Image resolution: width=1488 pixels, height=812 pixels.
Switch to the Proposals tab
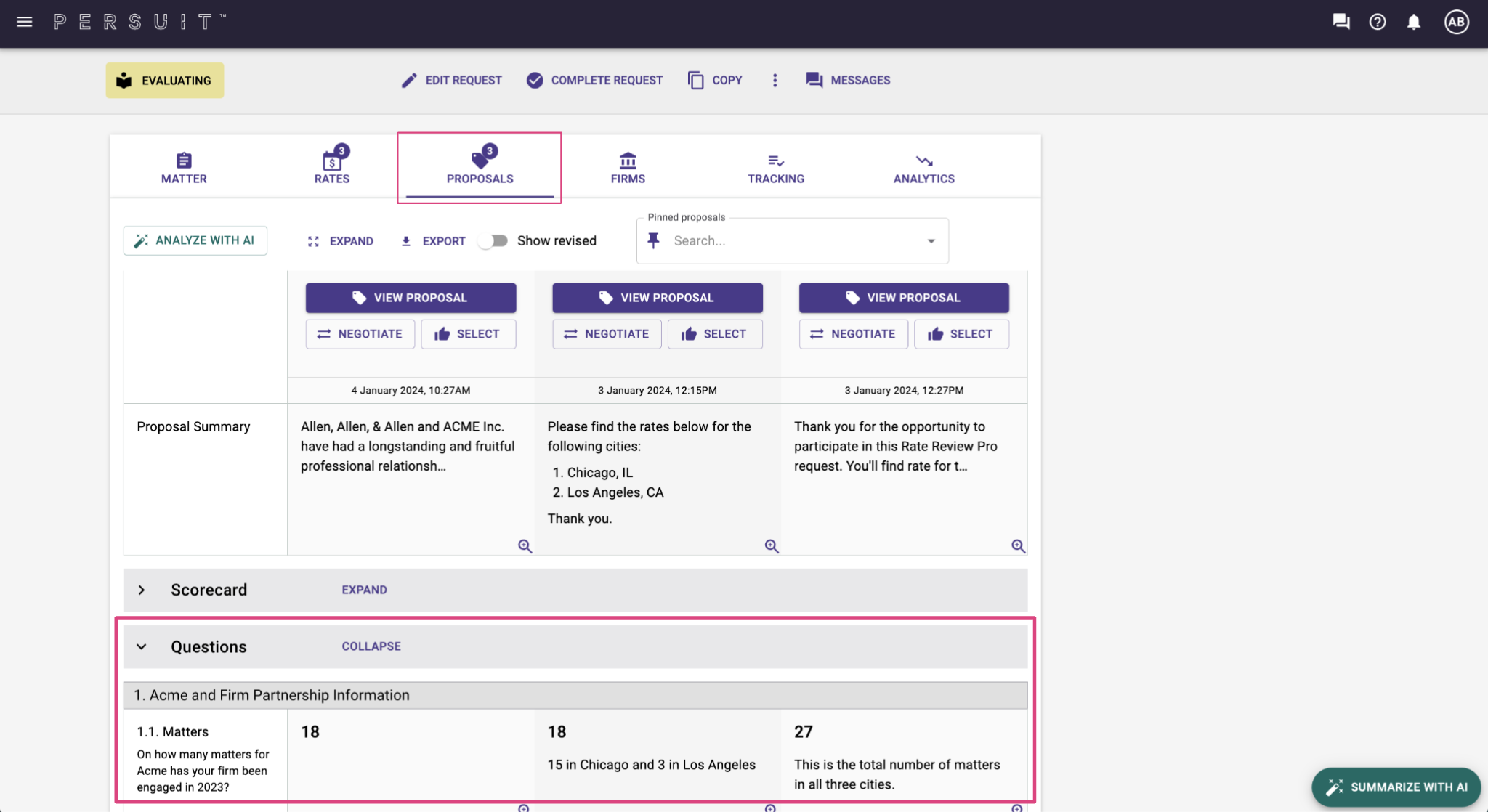480,168
